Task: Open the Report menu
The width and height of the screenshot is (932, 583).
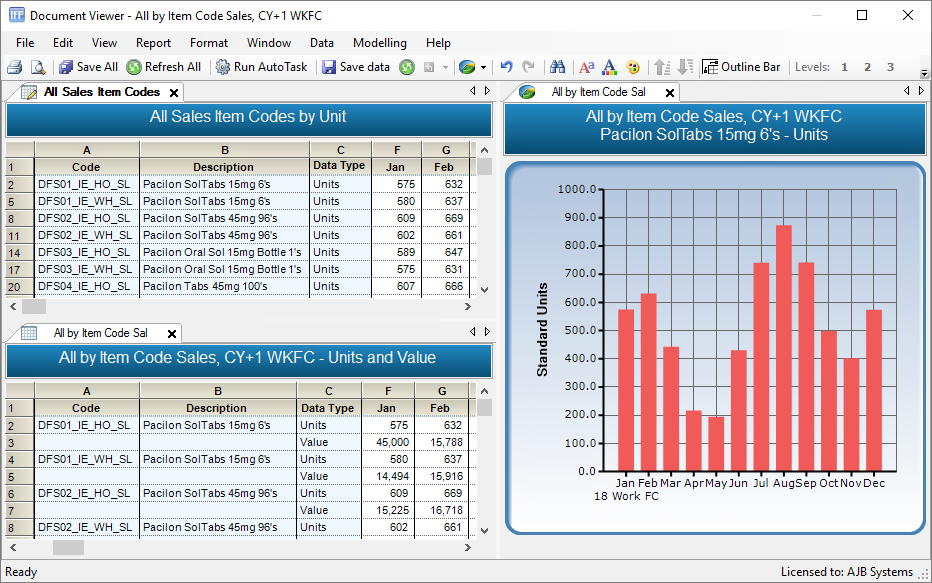Action: point(153,43)
